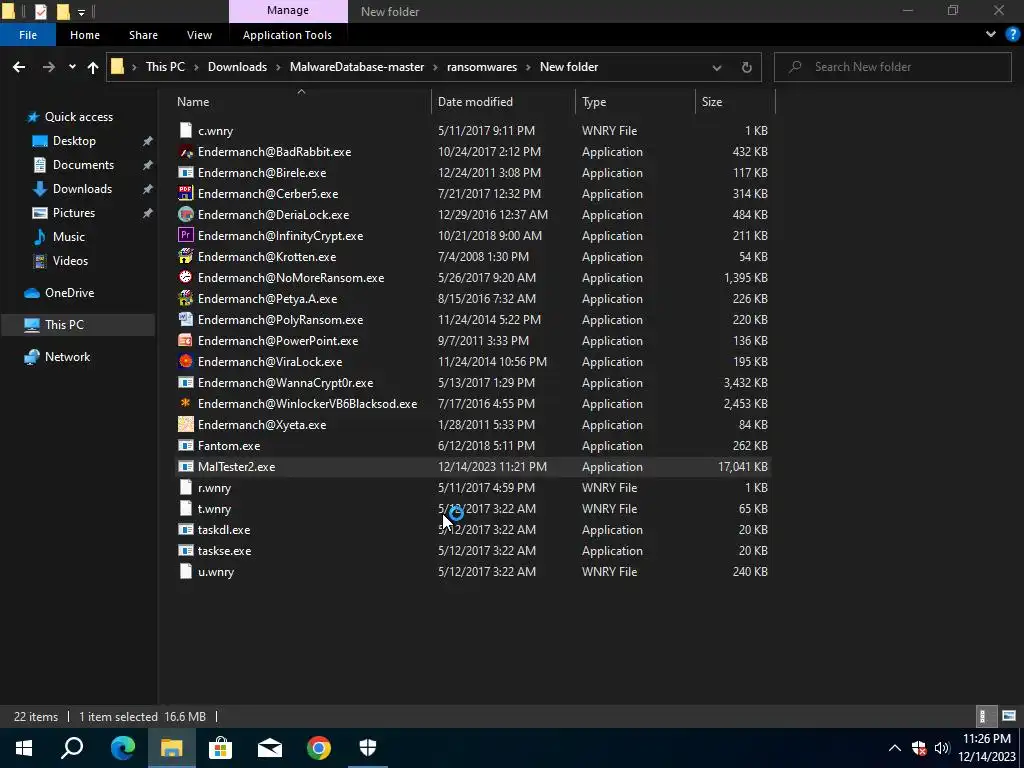Select the taskdl.exe file name

click(224, 530)
